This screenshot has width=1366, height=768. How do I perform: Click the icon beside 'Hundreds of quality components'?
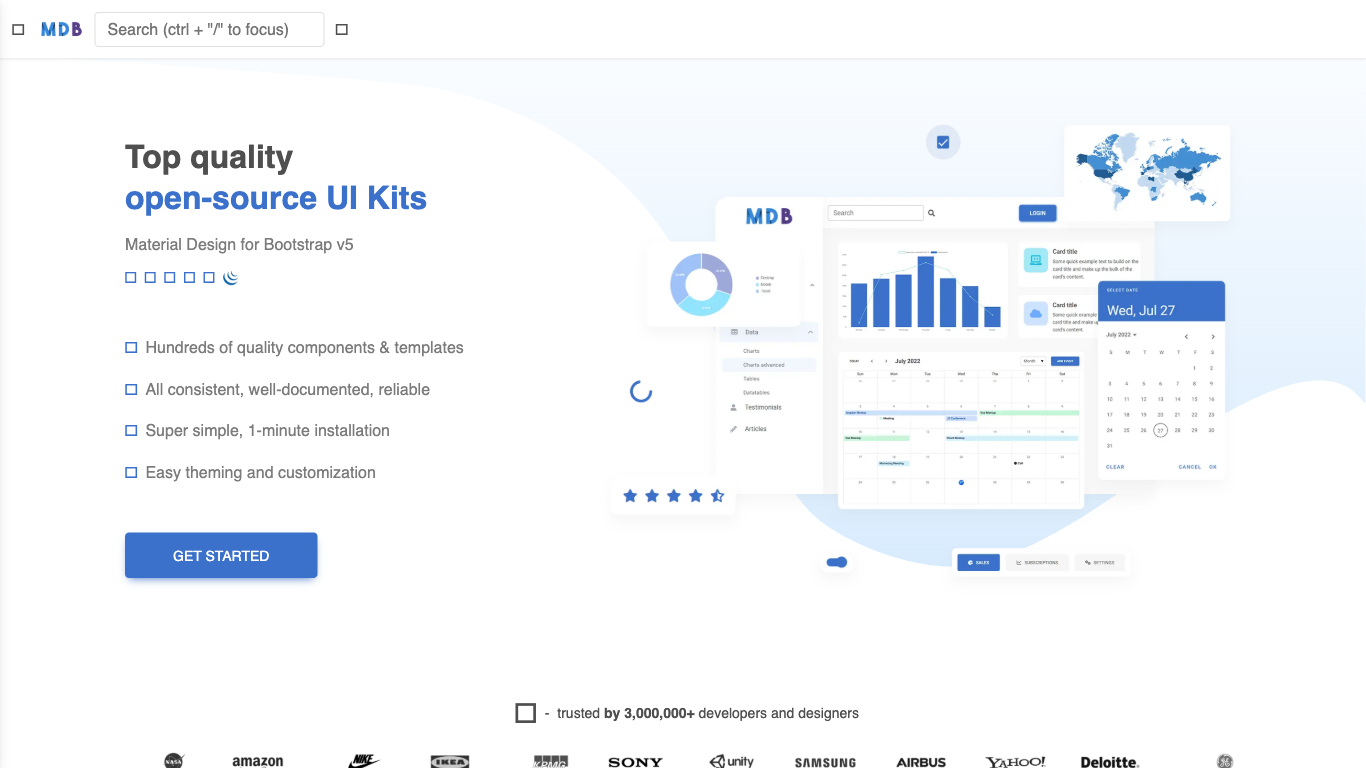tap(131, 348)
